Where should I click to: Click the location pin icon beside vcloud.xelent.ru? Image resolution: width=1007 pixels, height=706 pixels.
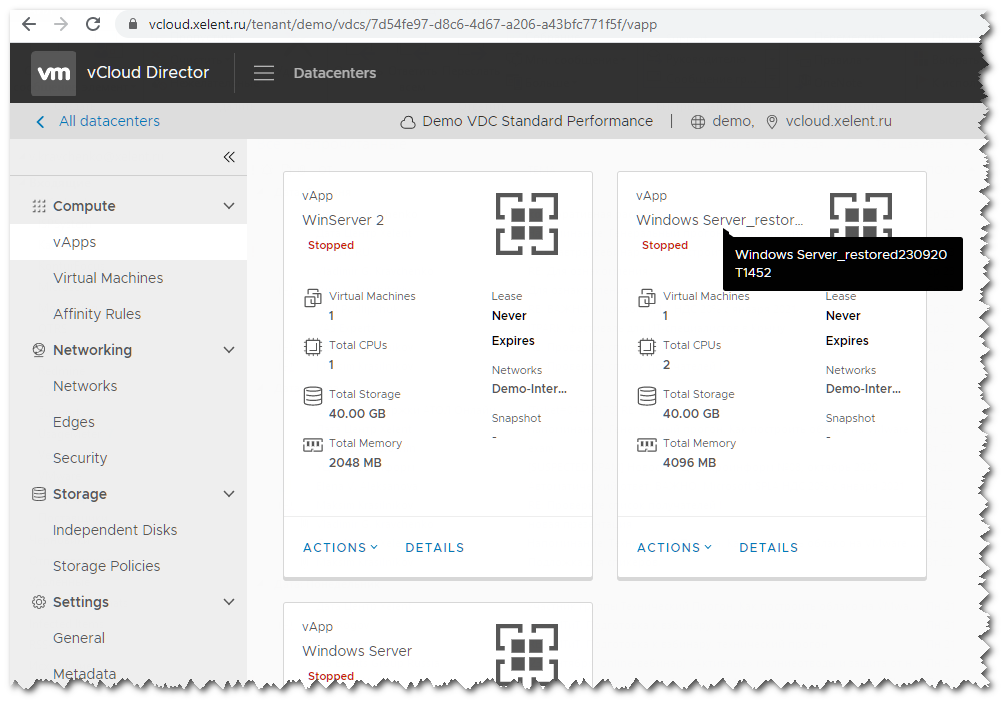[772, 122]
